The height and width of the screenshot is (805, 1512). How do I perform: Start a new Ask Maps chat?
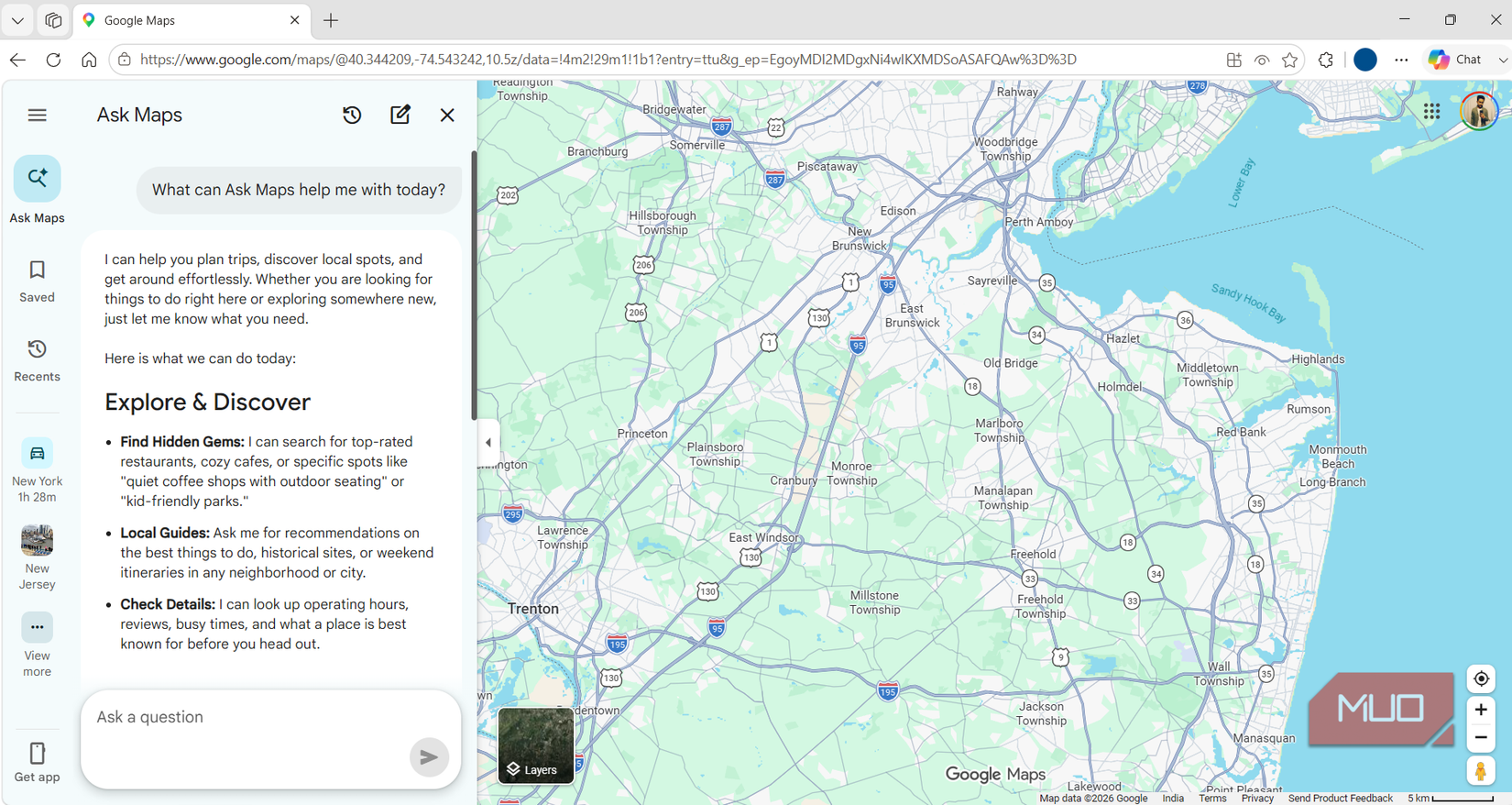tap(400, 115)
